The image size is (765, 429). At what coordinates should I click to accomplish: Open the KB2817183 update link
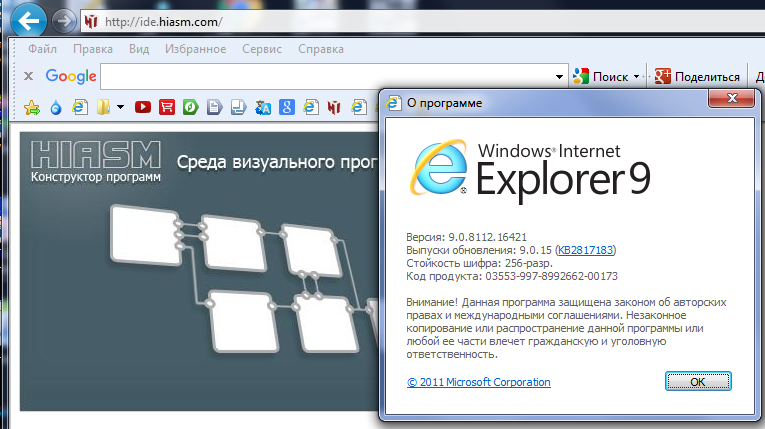(586, 249)
